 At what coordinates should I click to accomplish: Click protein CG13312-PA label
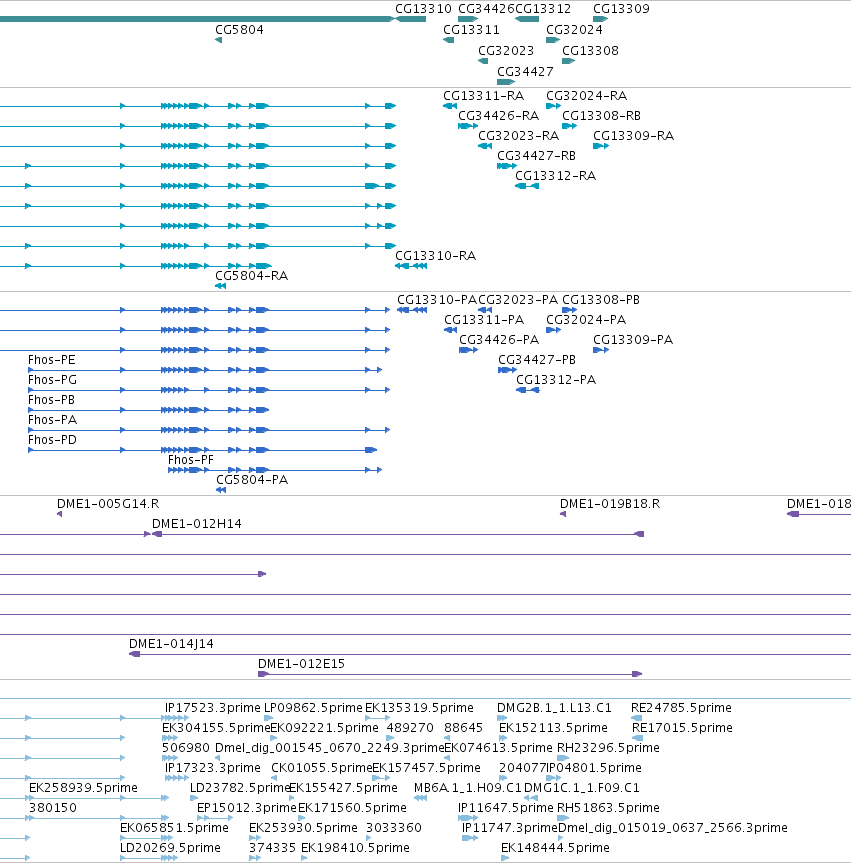coord(555,380)
